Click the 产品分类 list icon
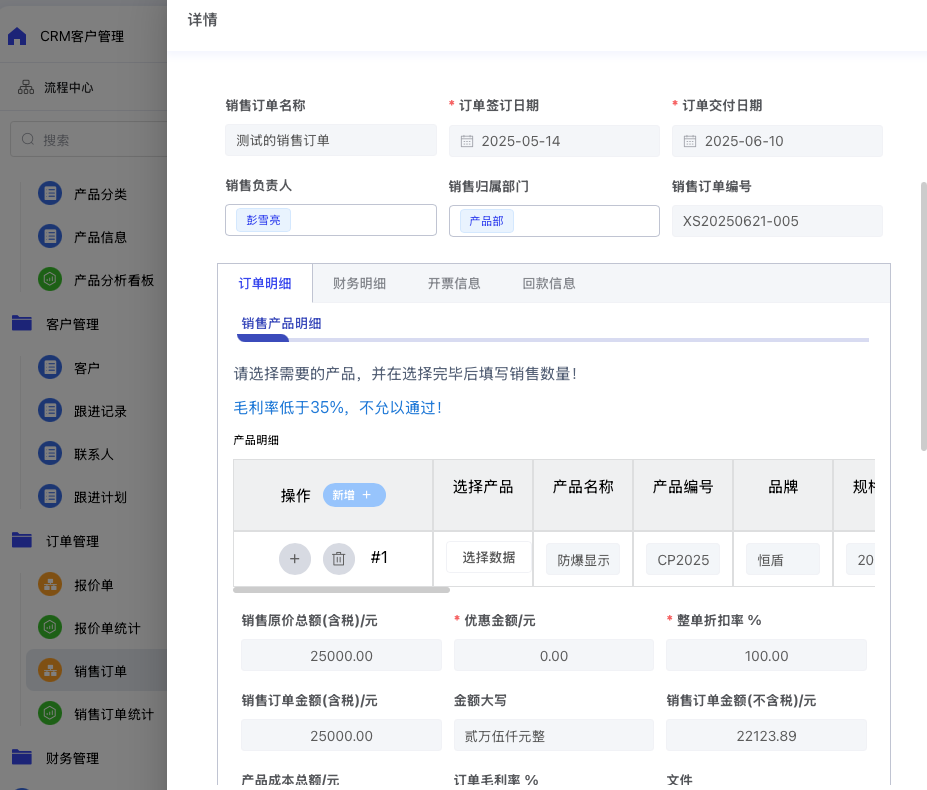Screen dimensions: 927x790 [50, 193]
